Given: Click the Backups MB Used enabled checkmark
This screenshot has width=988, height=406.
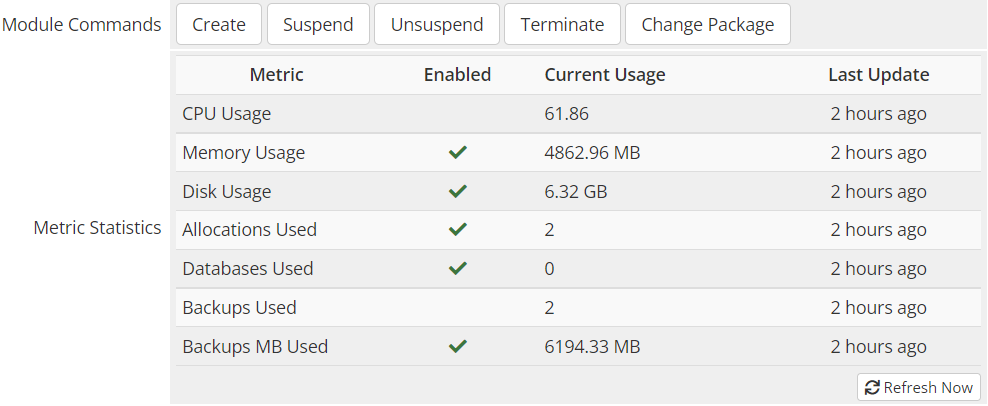Looking at the screenshot, I should [x=458, y=347].
